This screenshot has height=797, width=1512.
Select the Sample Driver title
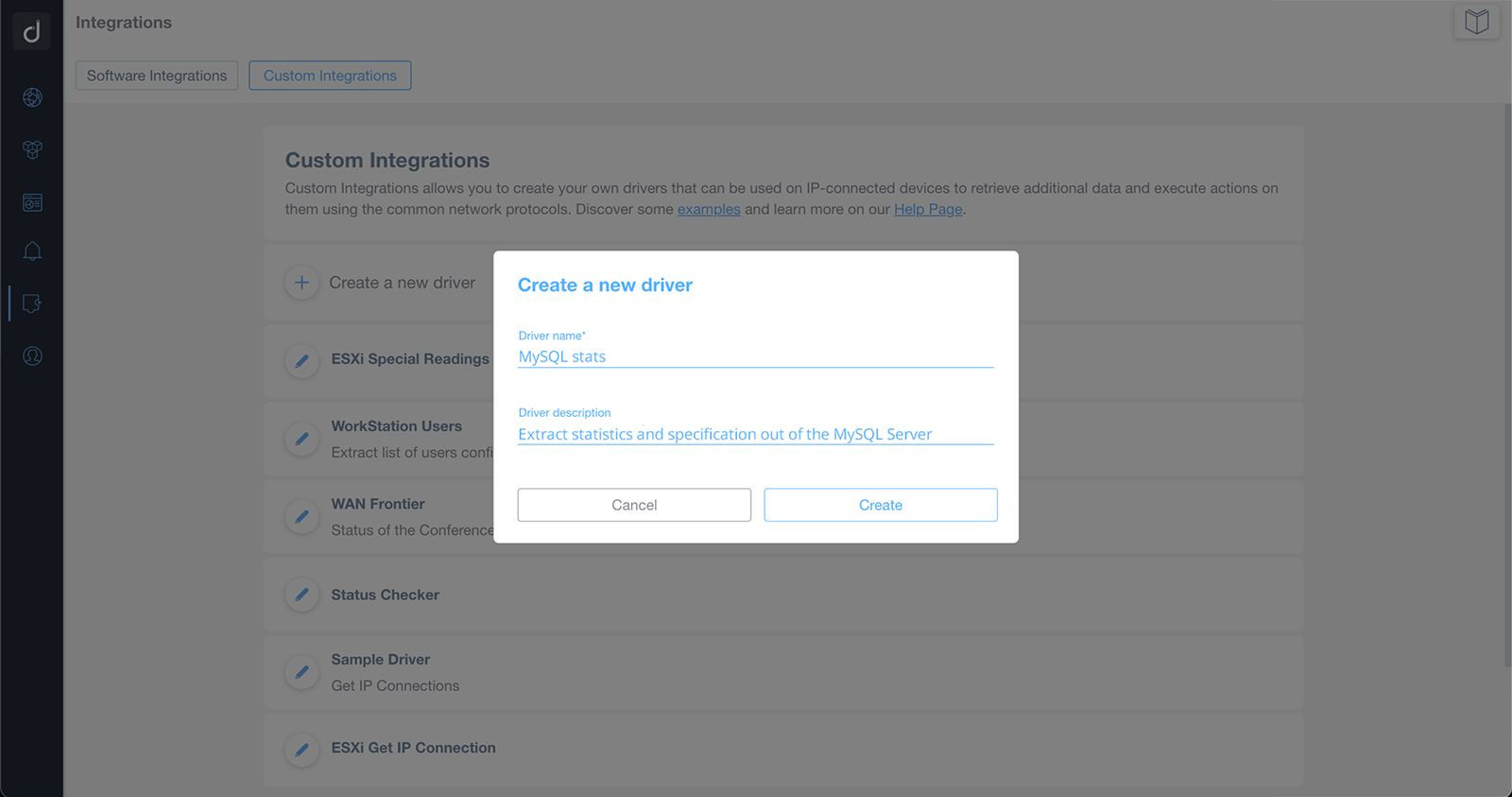coord(380,659)
